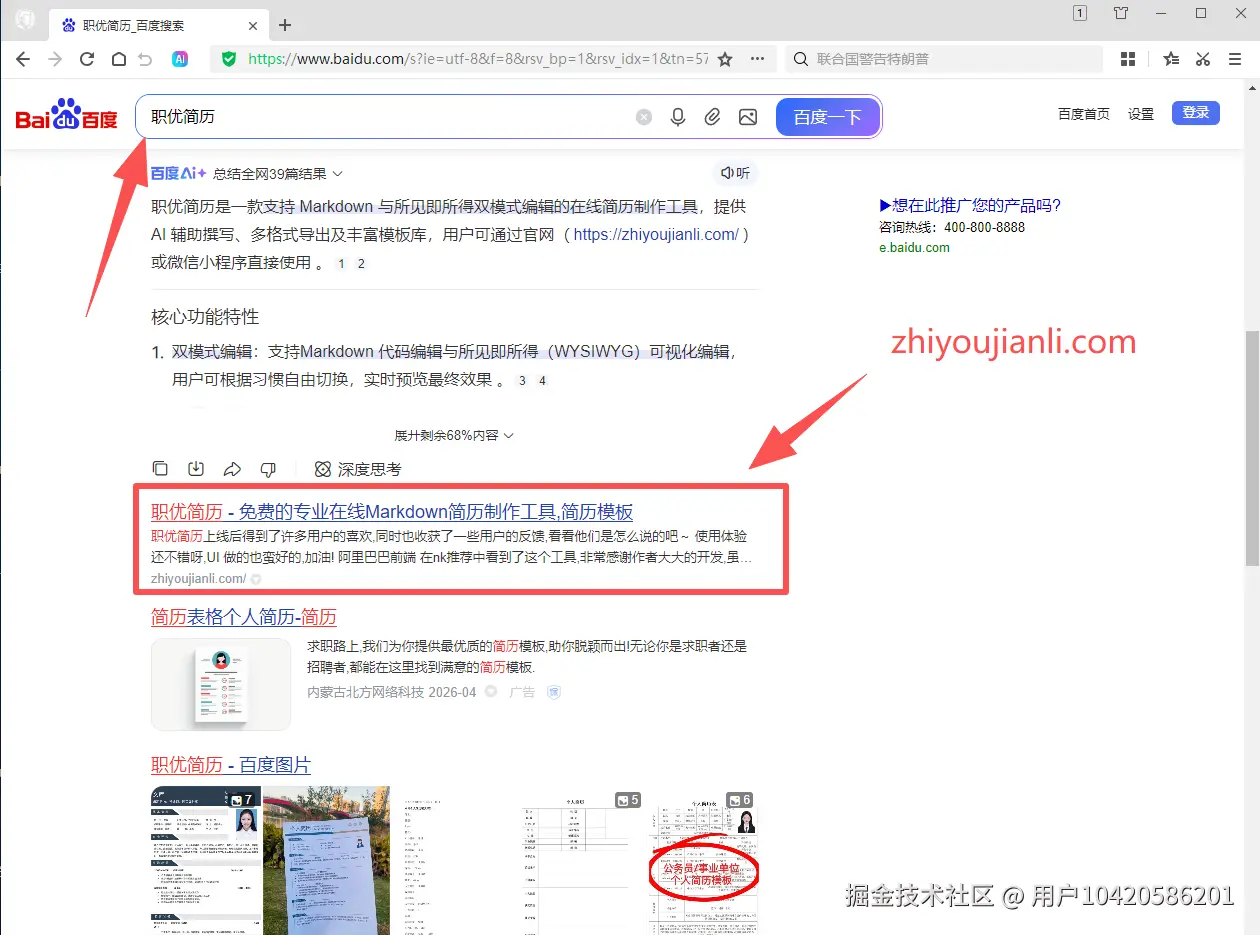Visit the e.baidu.com link
This screenshot has height=935, width=1260.
(915, 247)
